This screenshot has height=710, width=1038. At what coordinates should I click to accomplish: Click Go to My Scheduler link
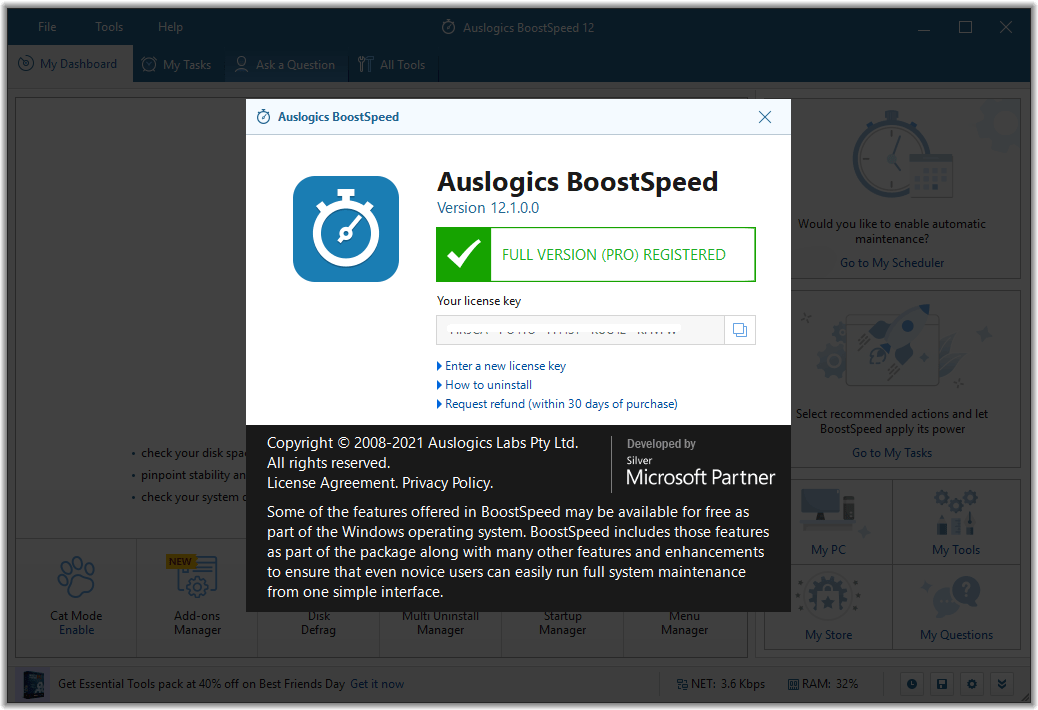pos(892,263)
